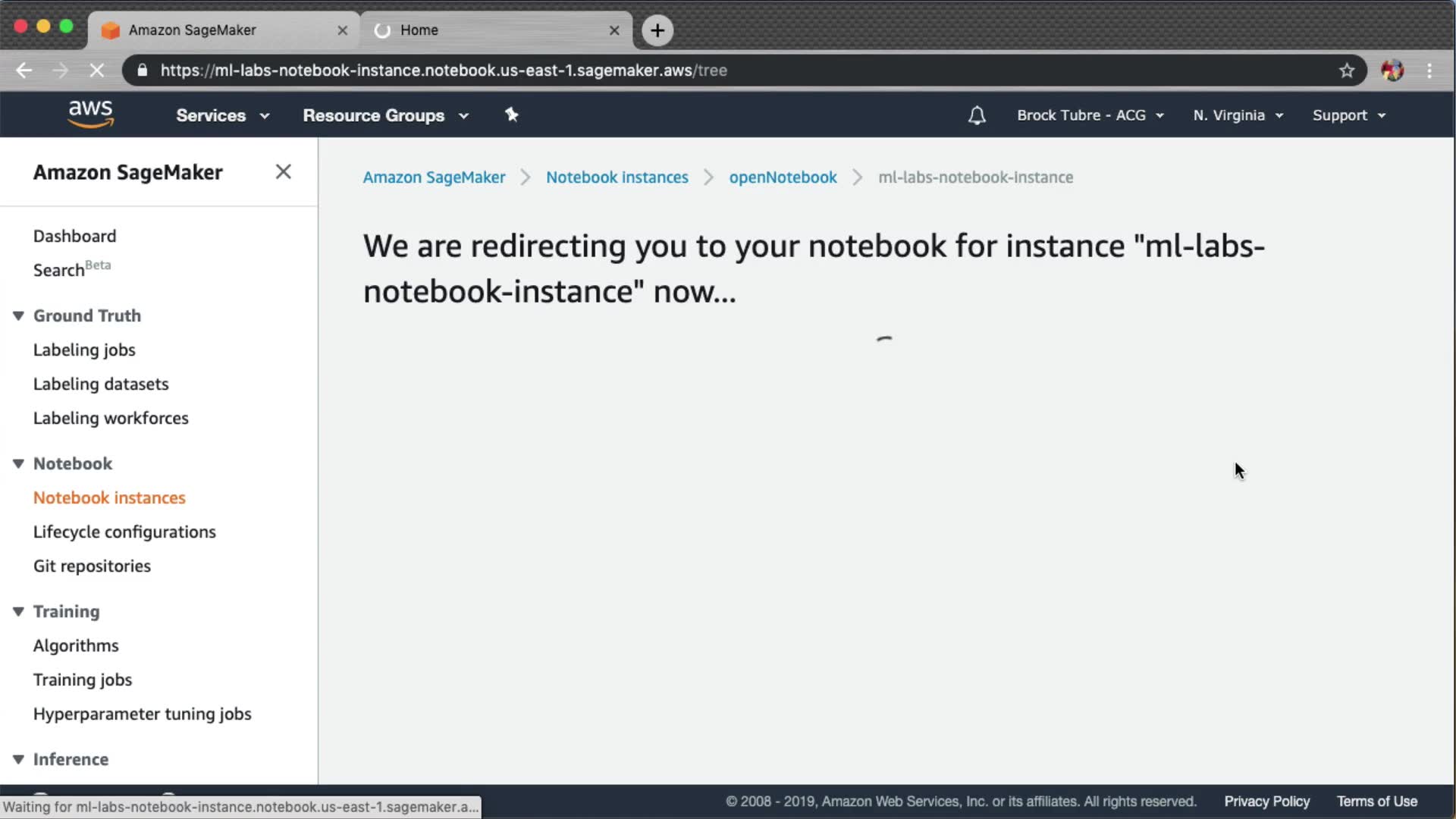Screen dimensions: 1456x819
Task: Click the AWS logo home icon
Action: point(90,114)
